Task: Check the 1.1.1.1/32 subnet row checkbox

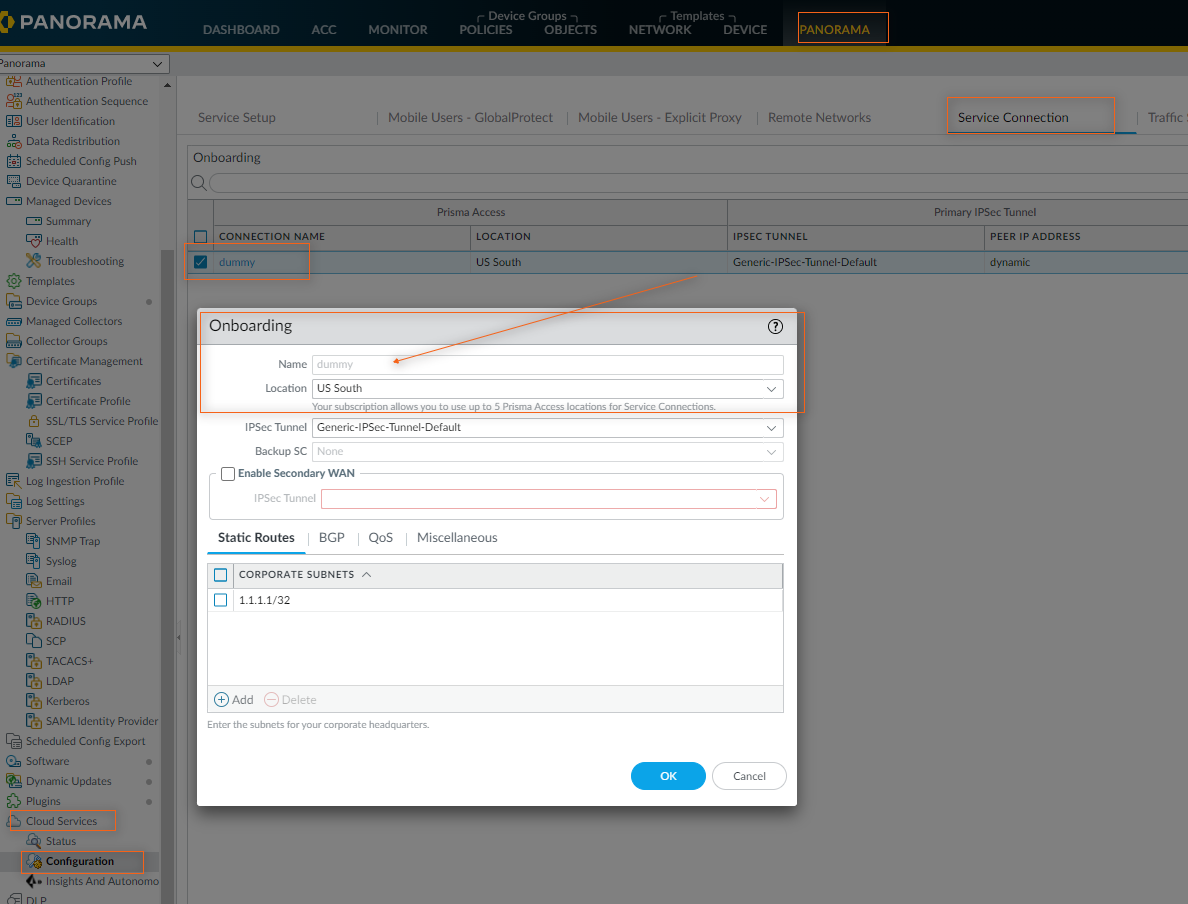Action: (x=221, y=600)
